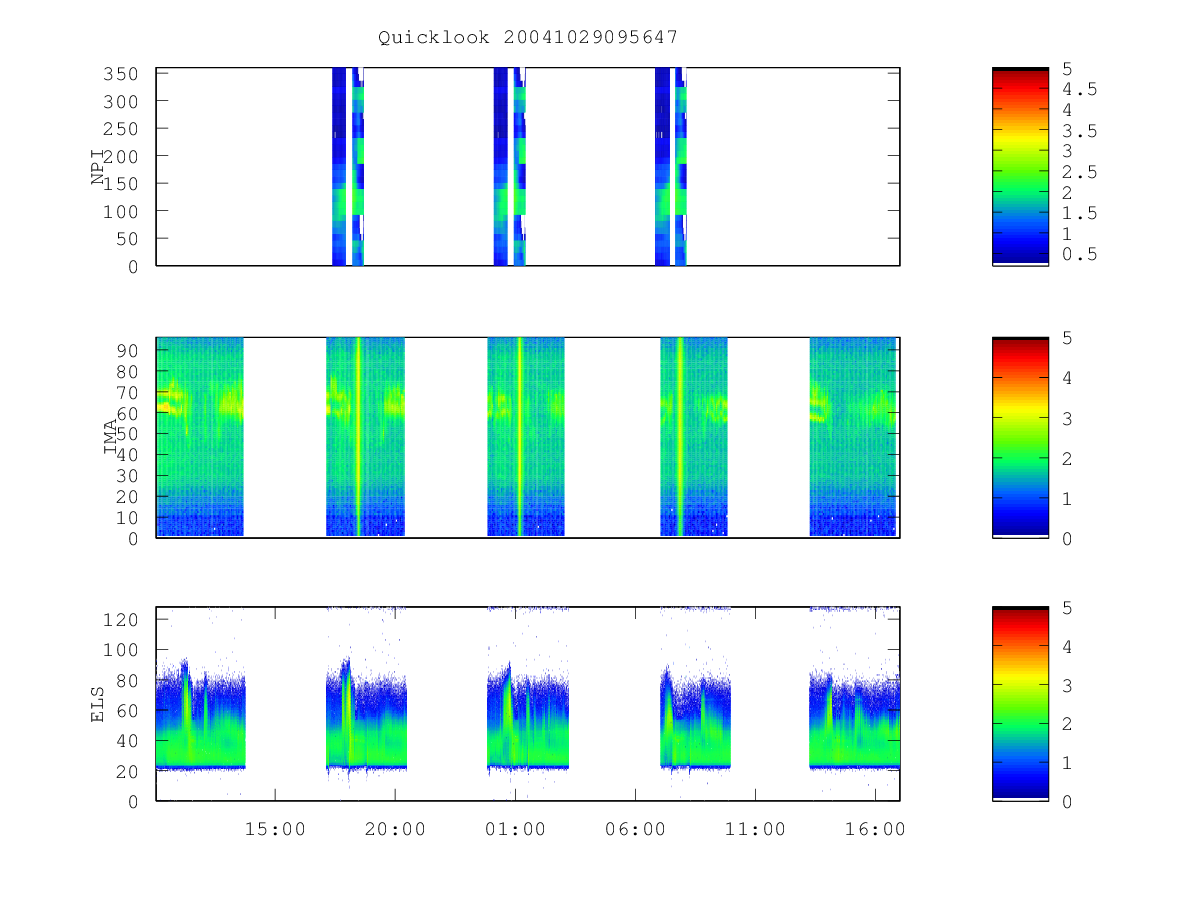Click the '11:00' time axis label
Image resolution: width=1200 pixels, height=900 pixels.
point(755,829)
